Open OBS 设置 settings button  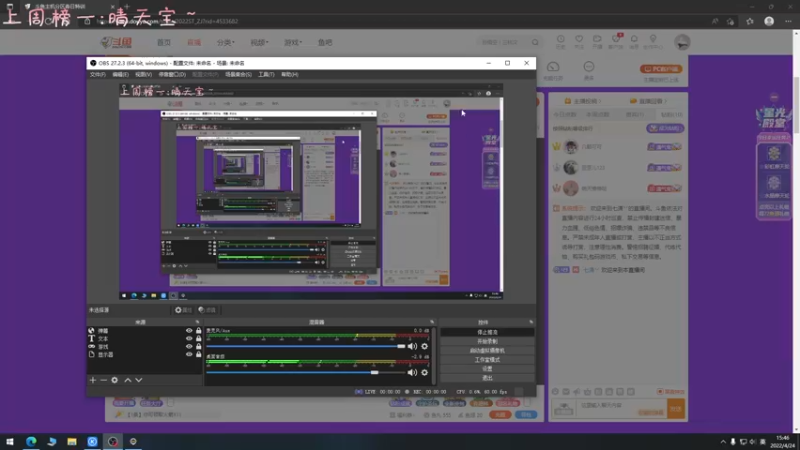(487, 369)
